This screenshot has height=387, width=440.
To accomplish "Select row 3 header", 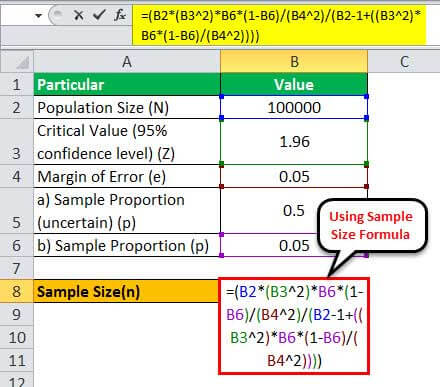I will [16, 142].
